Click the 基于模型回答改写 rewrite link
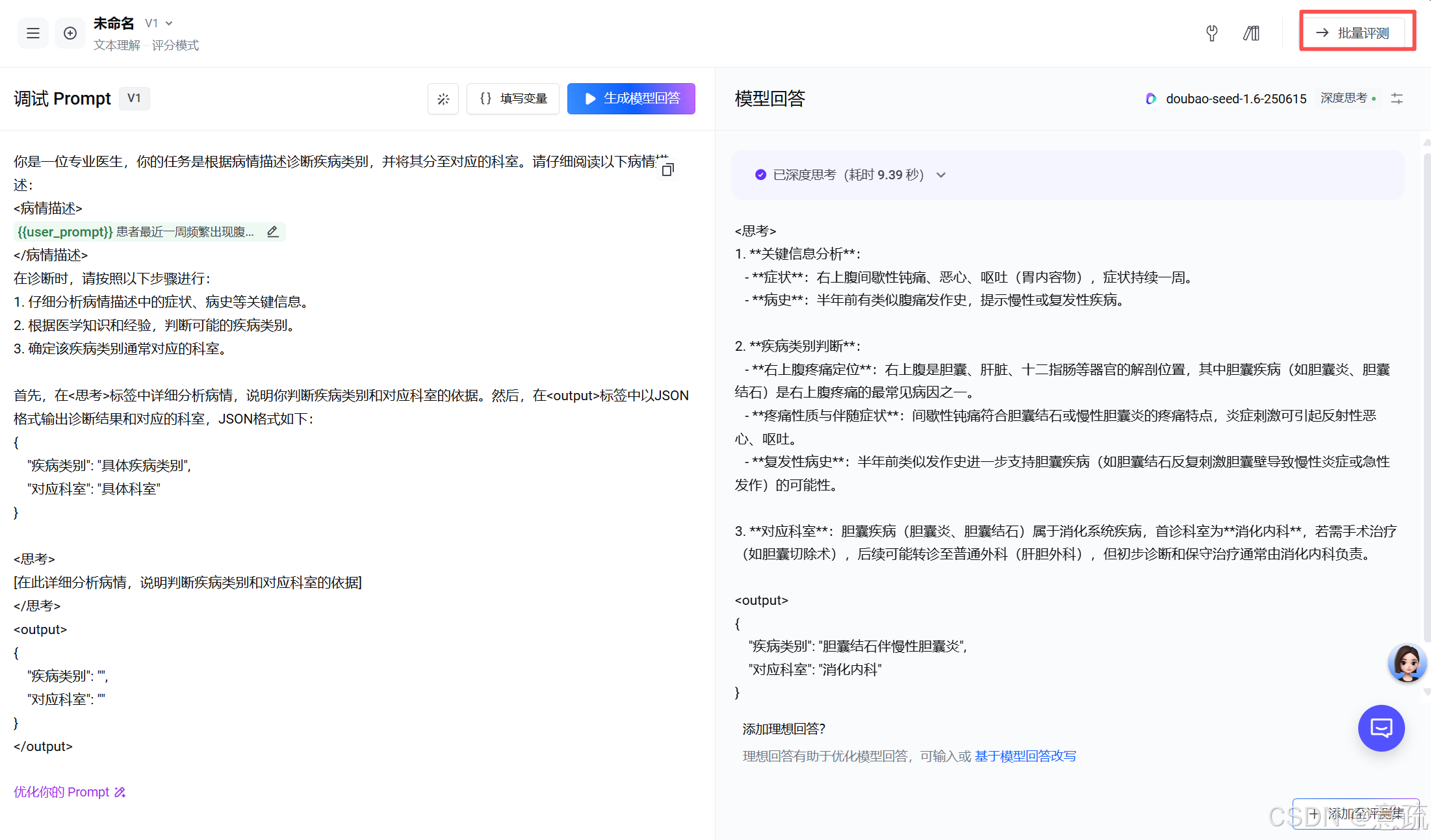 1025,756
